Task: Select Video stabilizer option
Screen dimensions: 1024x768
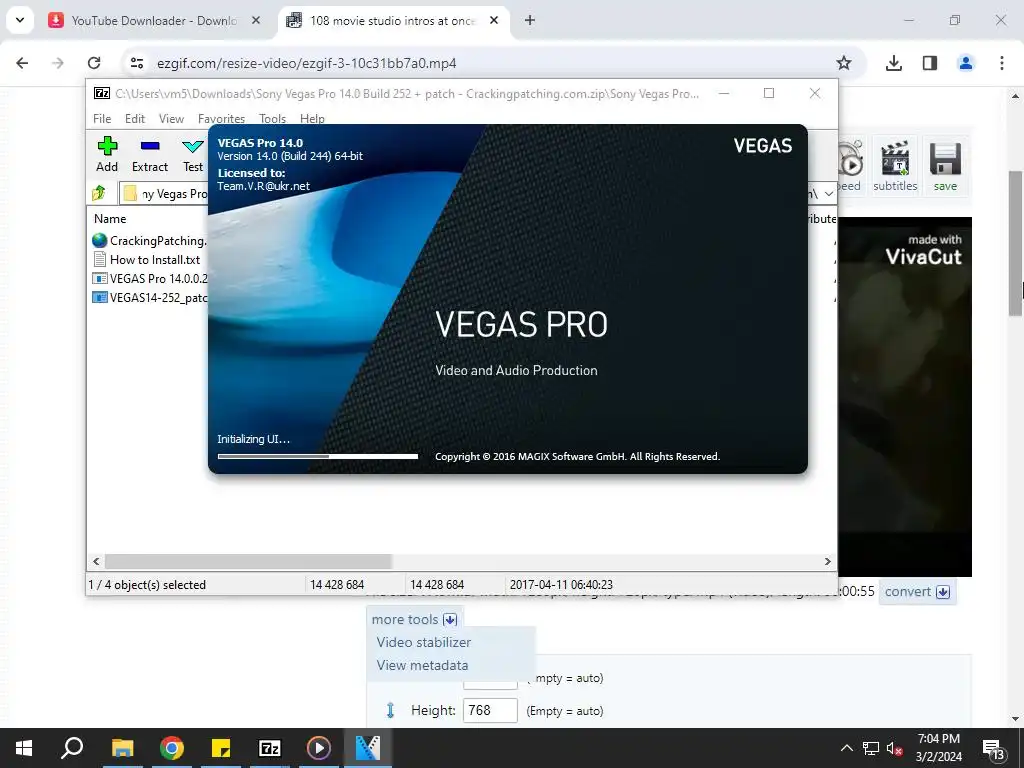Action: tap(423, 642)
